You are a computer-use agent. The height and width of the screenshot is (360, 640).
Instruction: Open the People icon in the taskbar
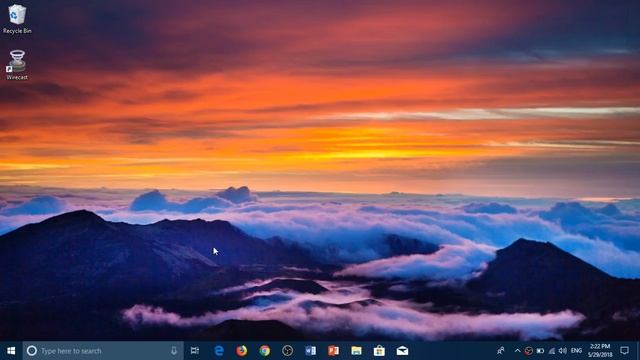tap(501, 351)
